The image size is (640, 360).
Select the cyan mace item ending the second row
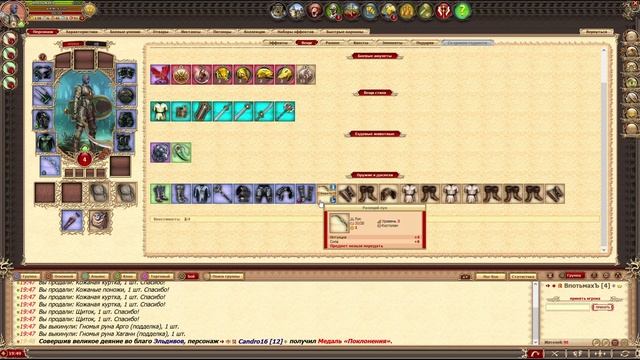point(285,111)
